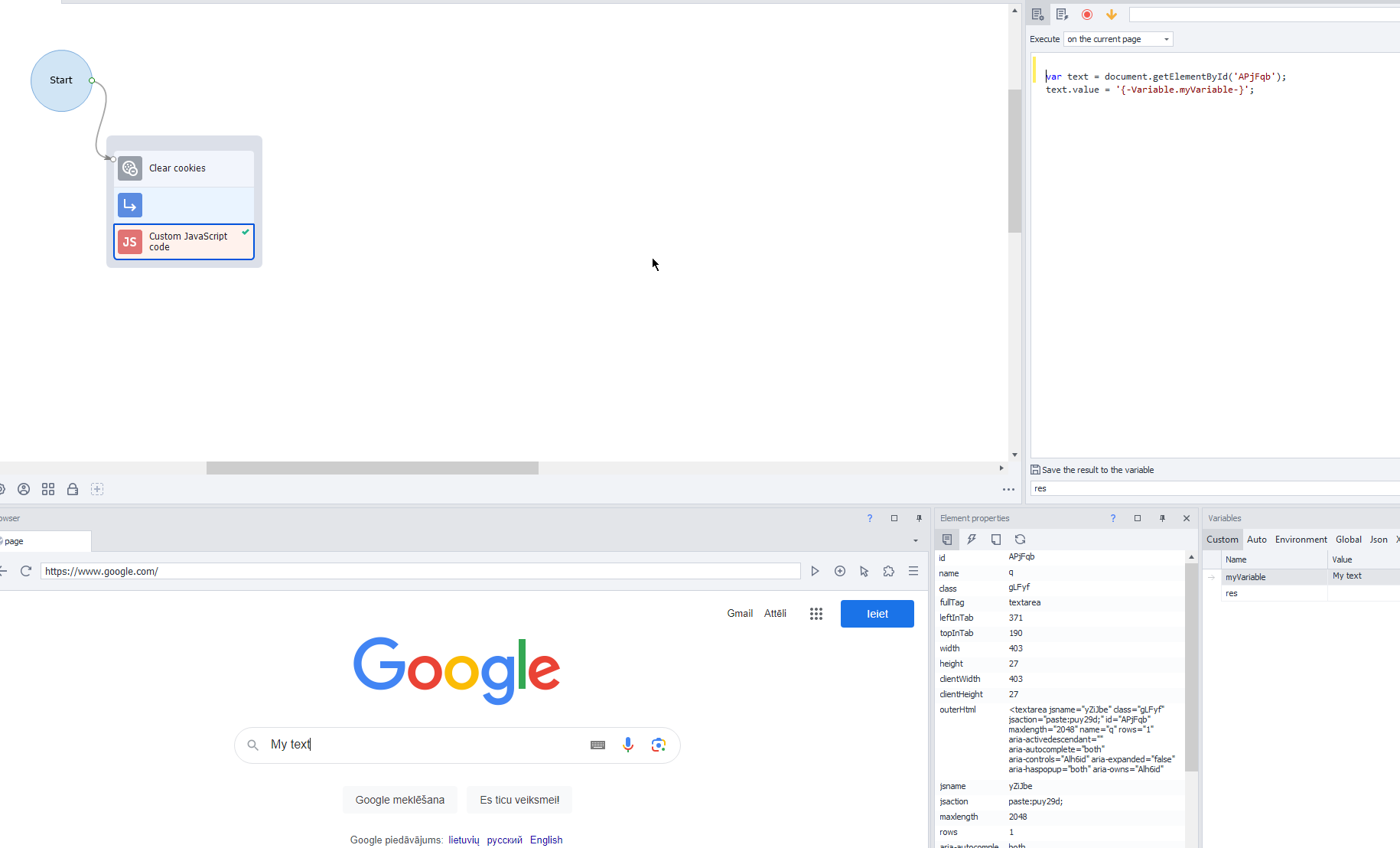Select the Custom JavaScript code action block
Screen dimensions: 1400x848
(184, 242)
